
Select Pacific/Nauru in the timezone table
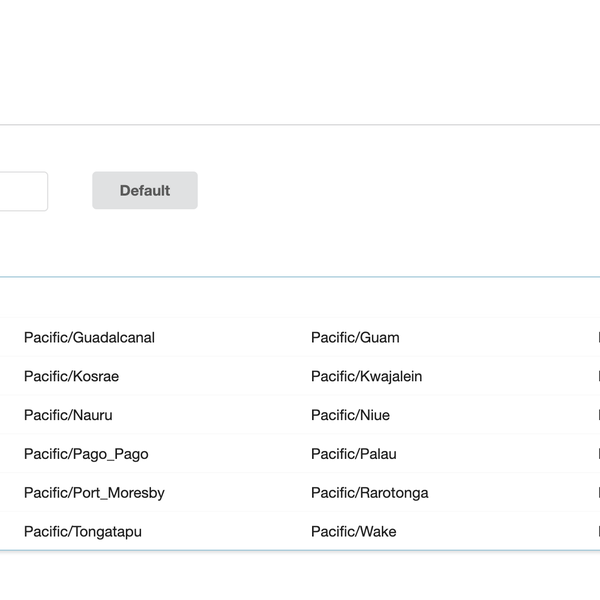click(68, 415)
